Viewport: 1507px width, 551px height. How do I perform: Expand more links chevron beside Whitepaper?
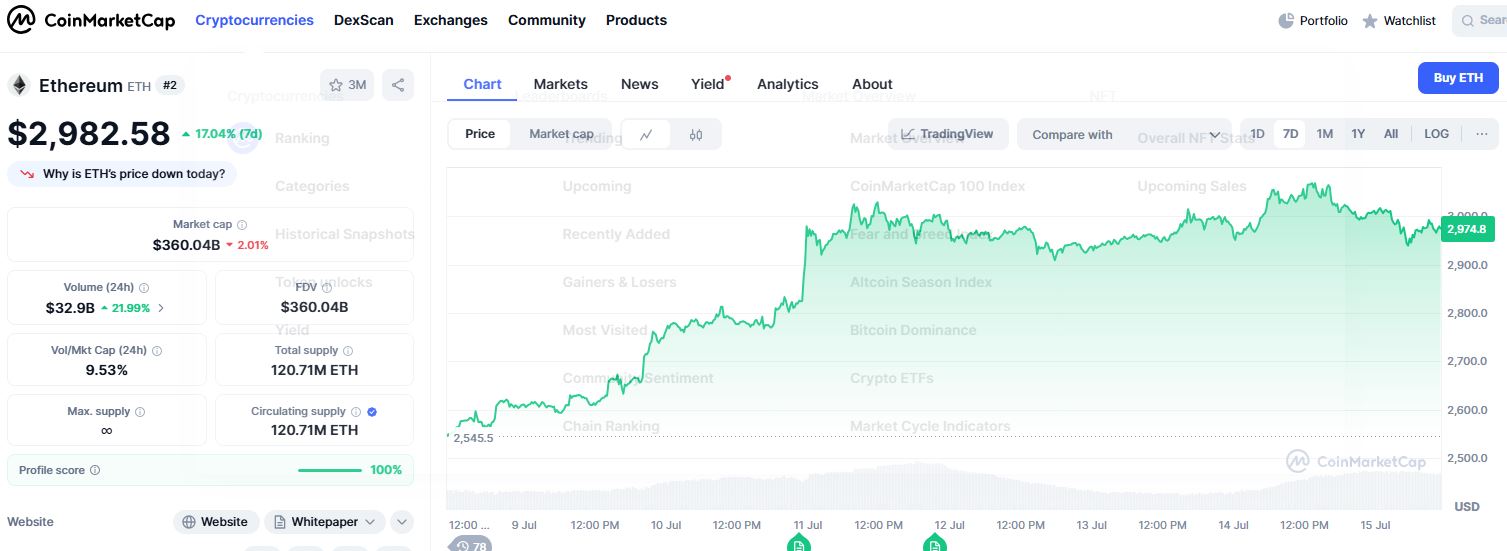click(401, 522)
